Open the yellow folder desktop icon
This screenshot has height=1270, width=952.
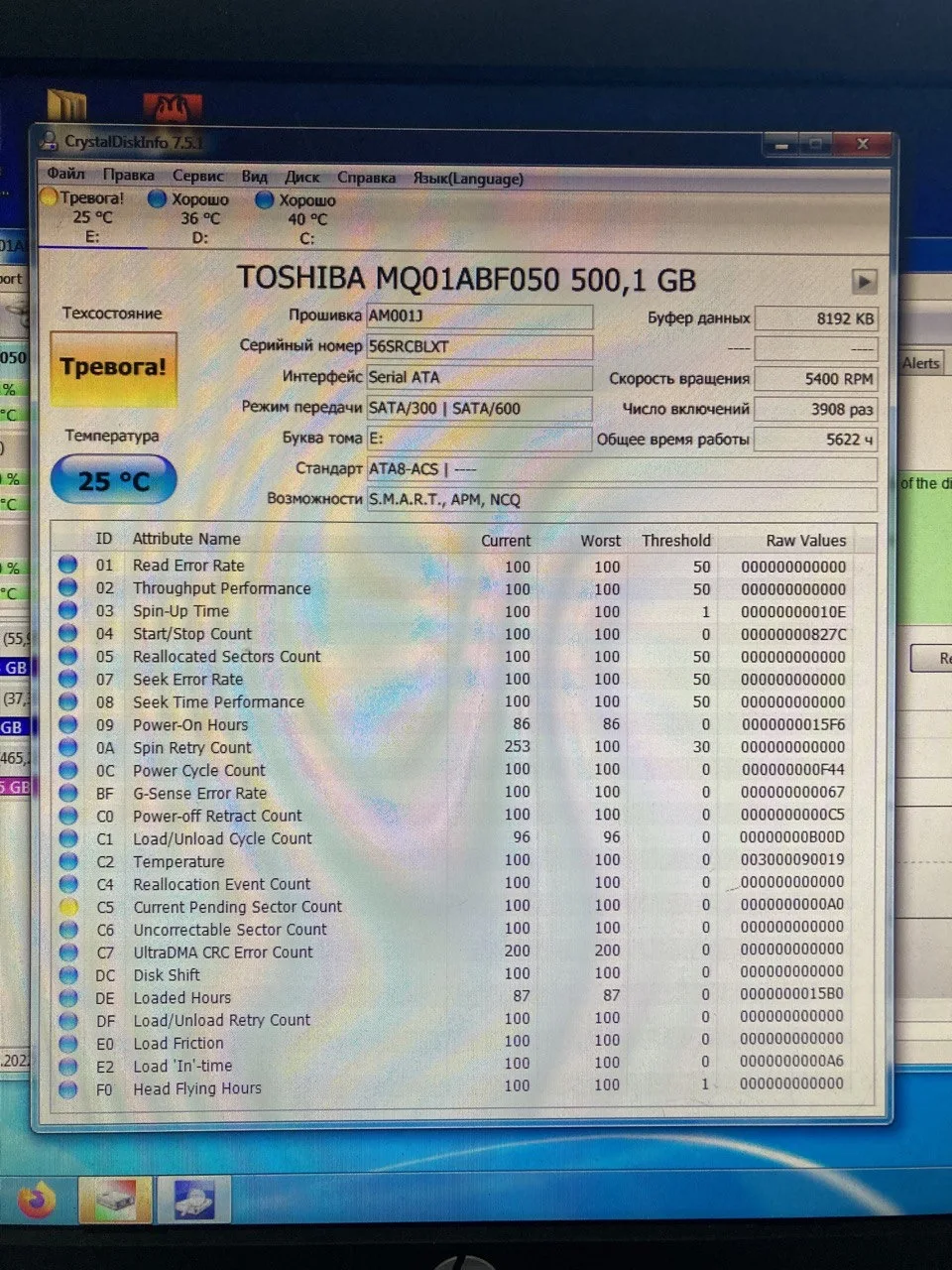click(x=67, y=107)
